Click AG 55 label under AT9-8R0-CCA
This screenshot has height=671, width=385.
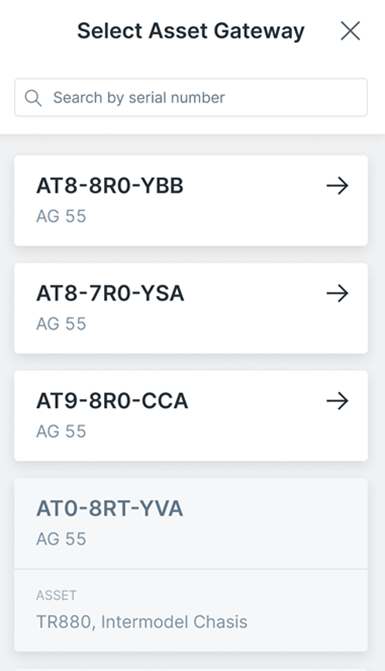tap(61, 431)
